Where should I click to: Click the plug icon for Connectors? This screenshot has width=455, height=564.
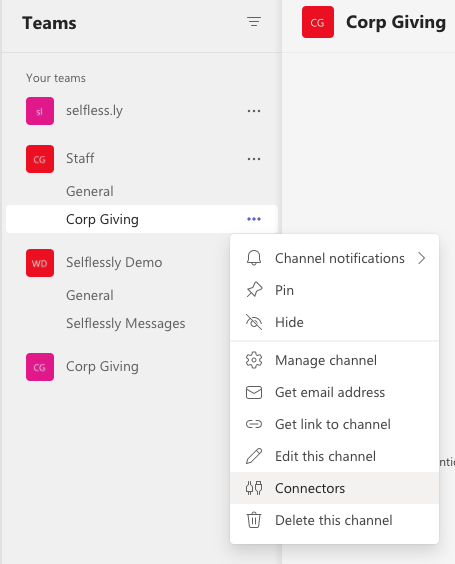(254, 488)
